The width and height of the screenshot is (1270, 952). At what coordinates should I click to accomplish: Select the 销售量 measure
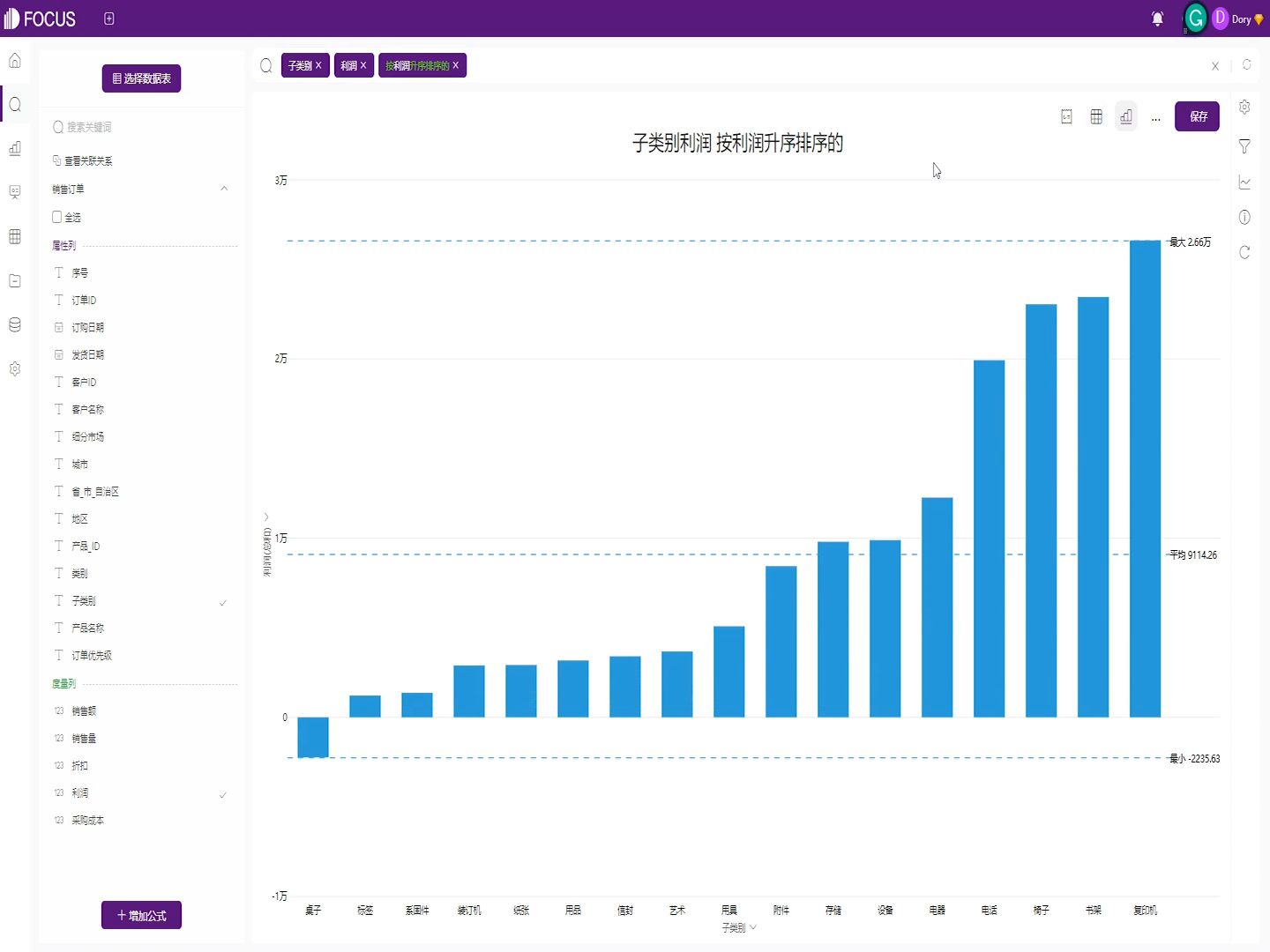coord(84,739)
